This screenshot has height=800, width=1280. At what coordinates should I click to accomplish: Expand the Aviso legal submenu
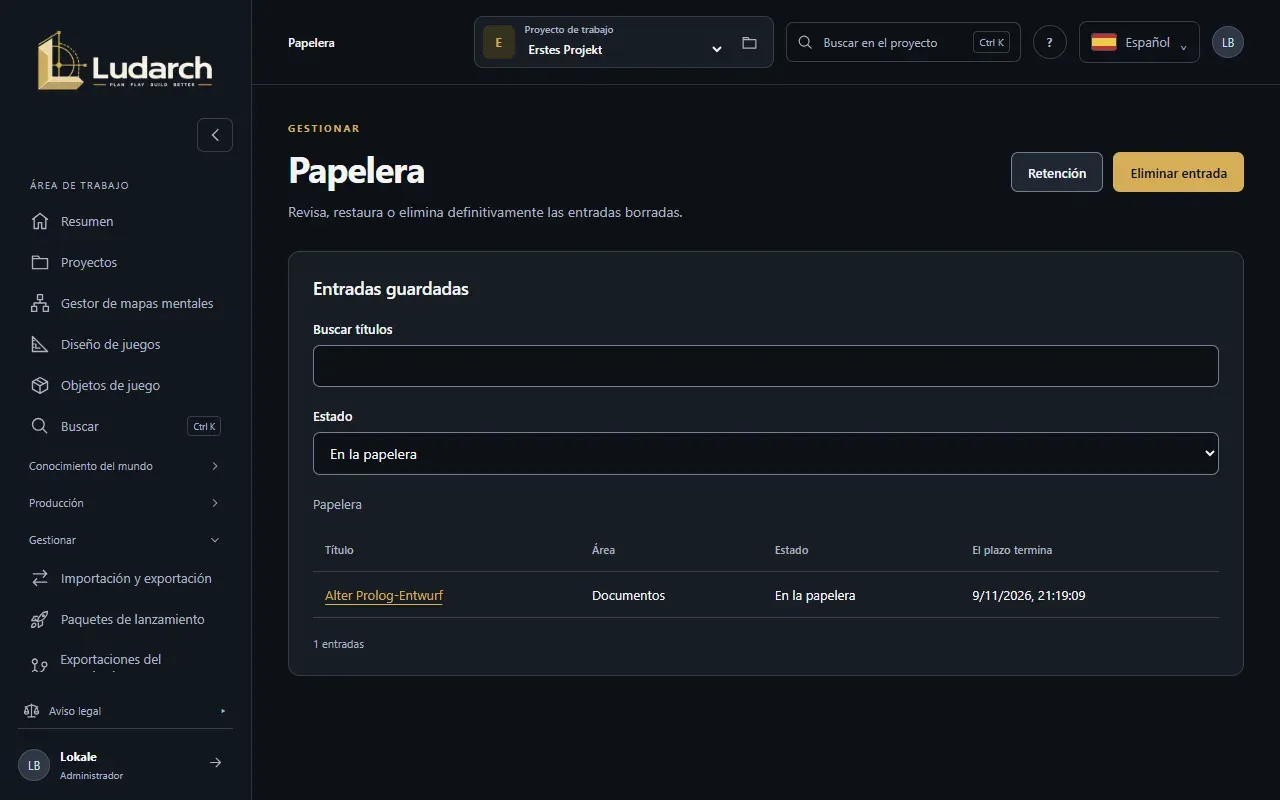223,711
